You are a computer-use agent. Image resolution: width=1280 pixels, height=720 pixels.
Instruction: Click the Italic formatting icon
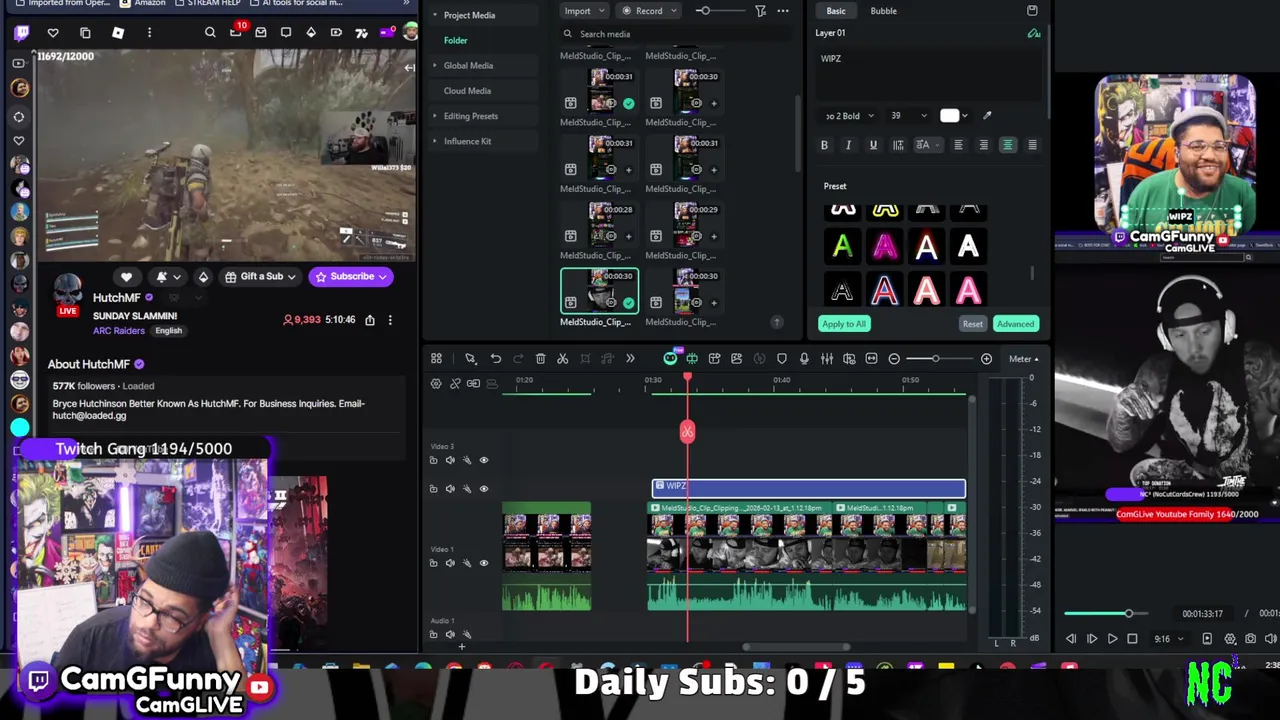click(848, 146)
